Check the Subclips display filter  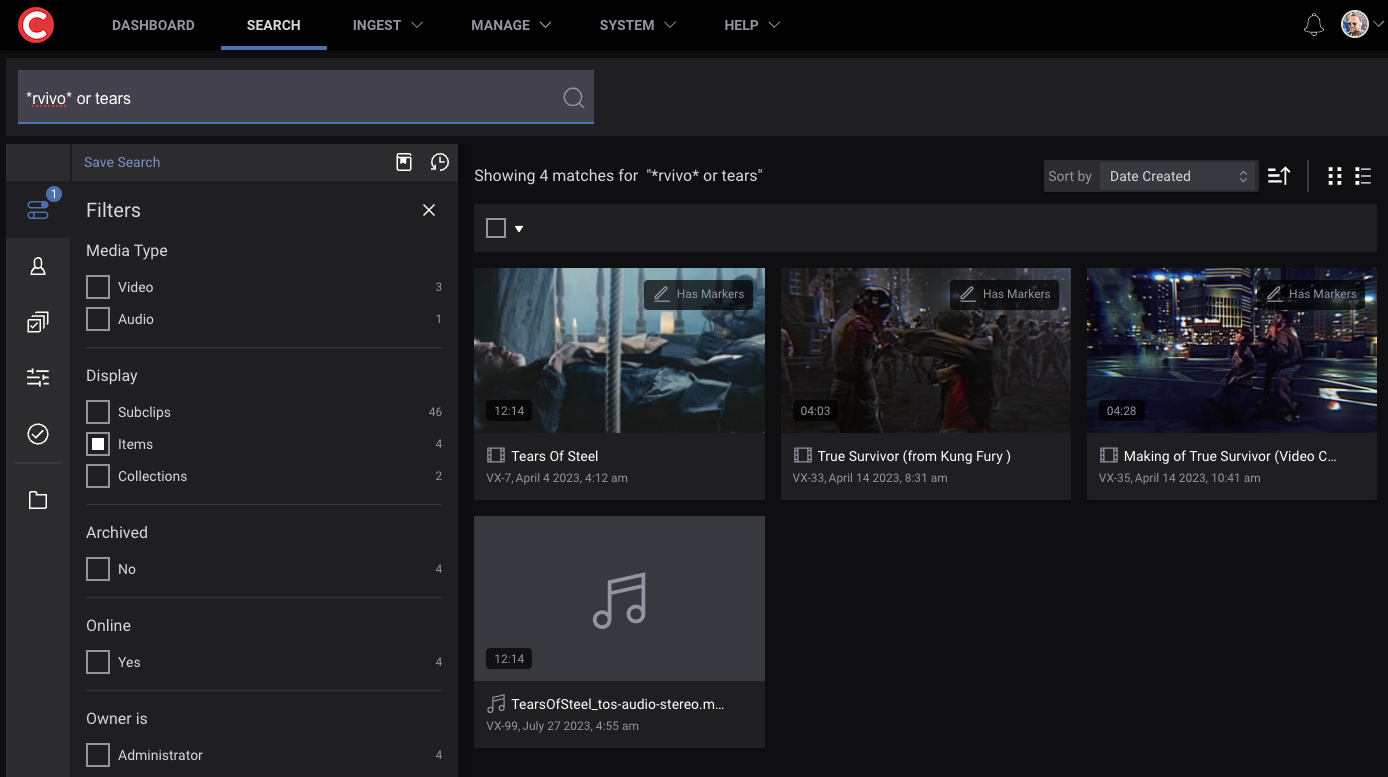point(98,412)
